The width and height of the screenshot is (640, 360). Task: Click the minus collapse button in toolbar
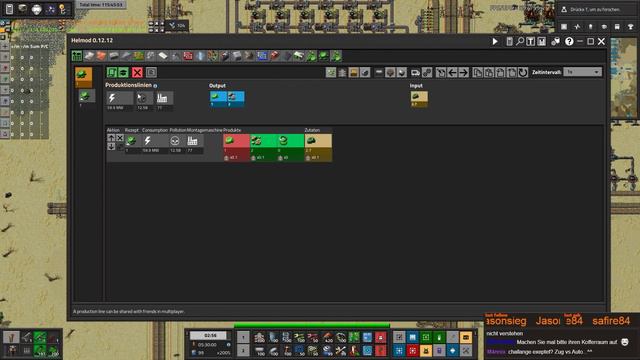tap(379, 73)
